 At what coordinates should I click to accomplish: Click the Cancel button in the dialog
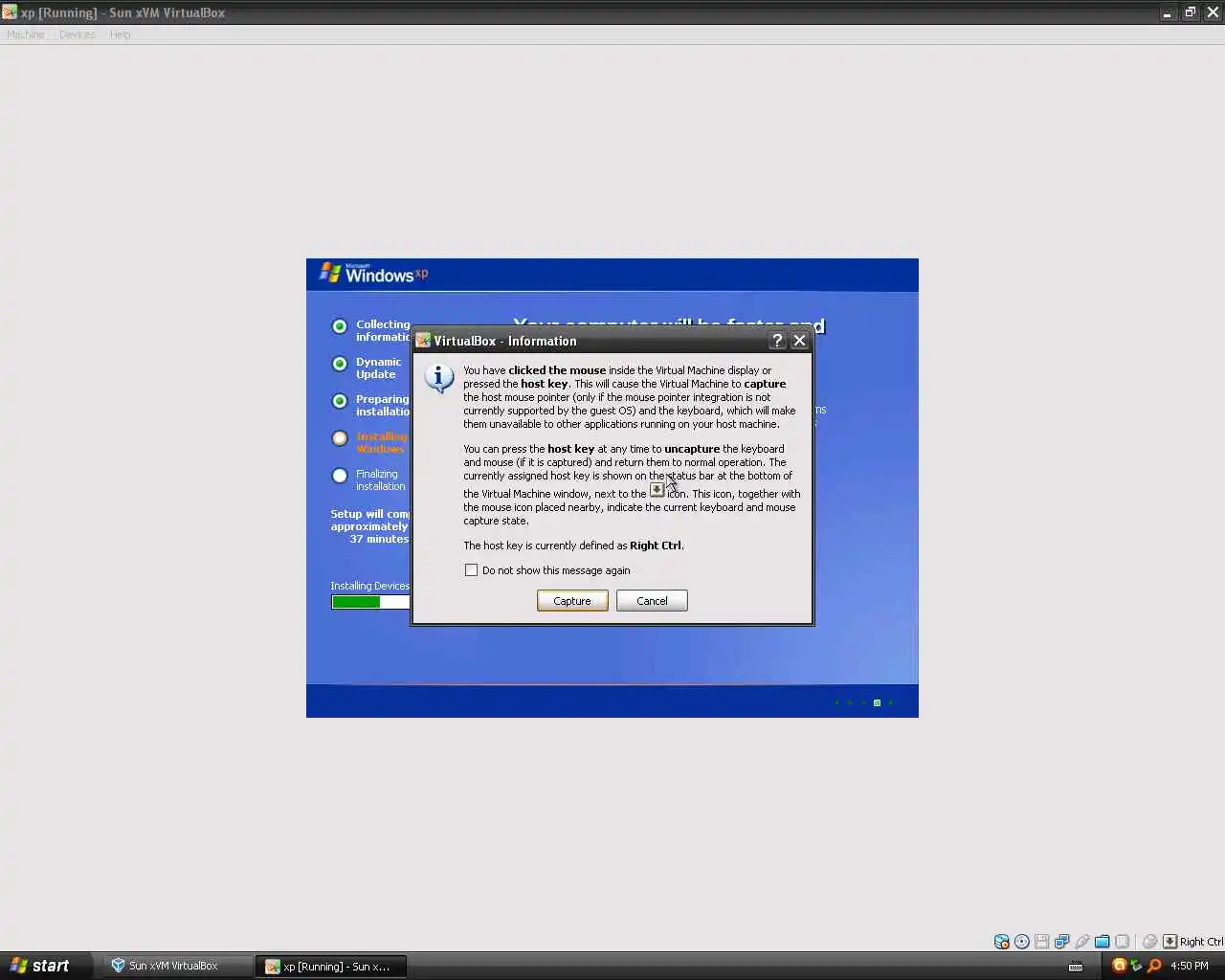point(652,601)
